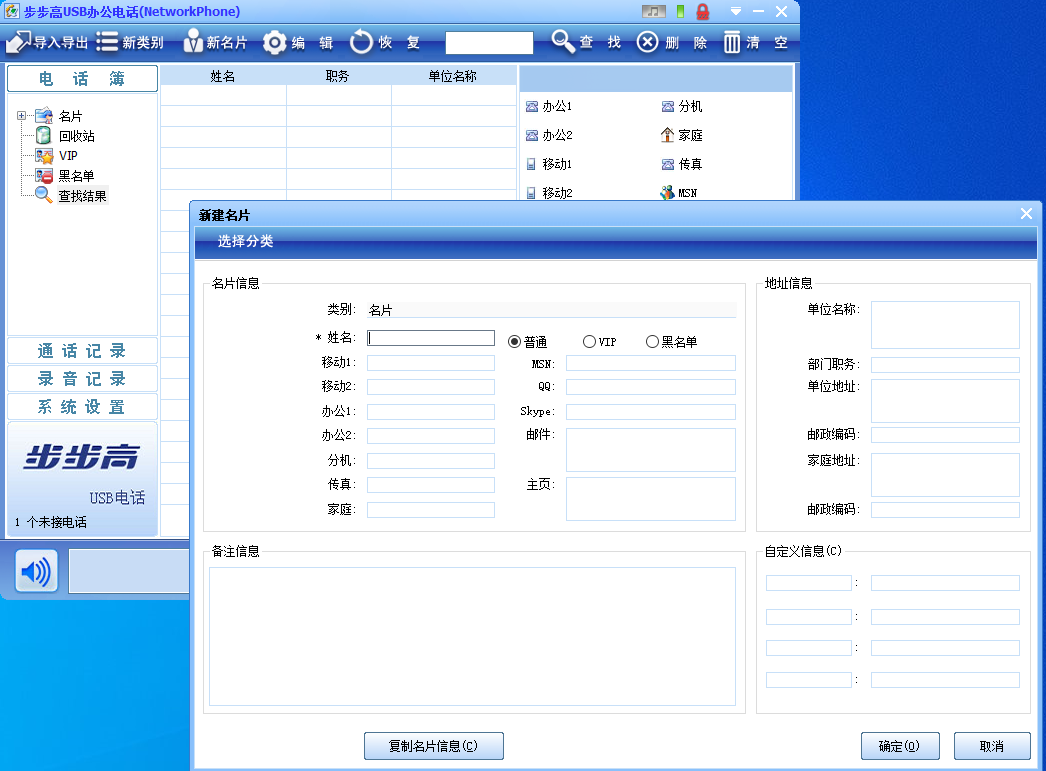Select the VIP radio button
Viewport: 1046px width, 771px height.
coord(589,342)
